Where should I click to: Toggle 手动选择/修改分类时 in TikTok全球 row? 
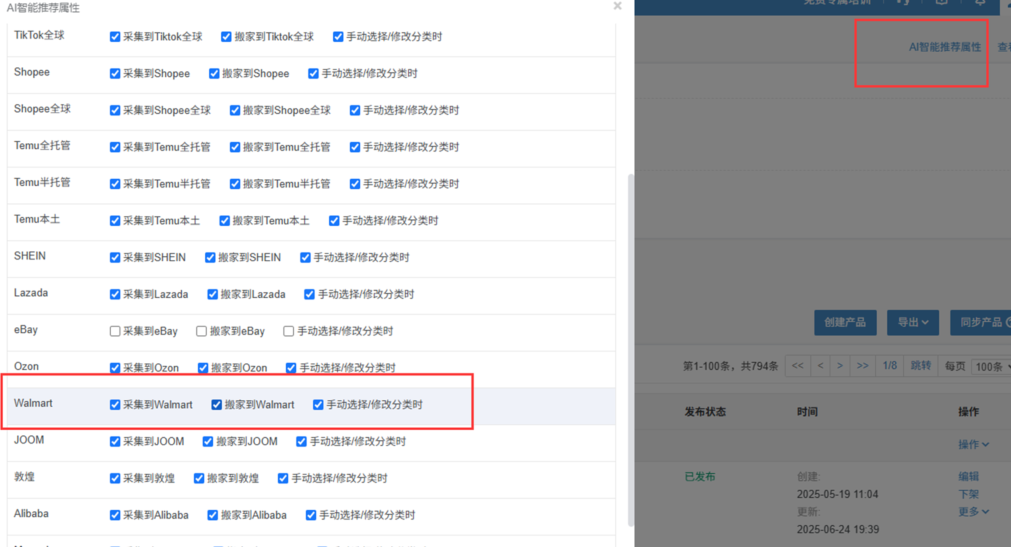338,37
